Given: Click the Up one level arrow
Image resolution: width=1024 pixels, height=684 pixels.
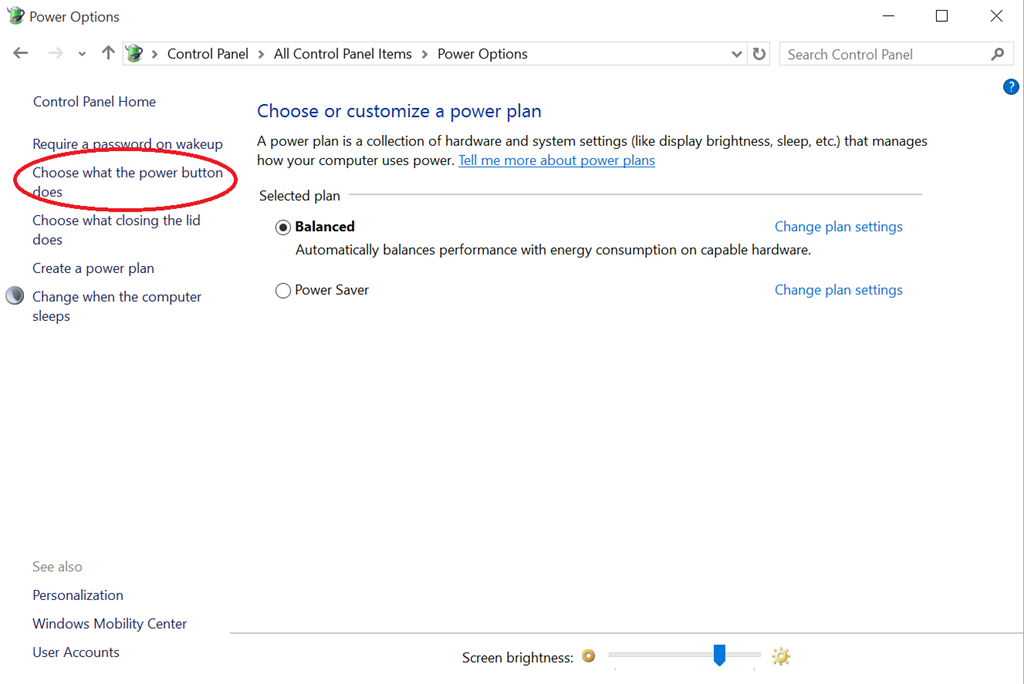Looking at the screenshot, I should pyautogui.click(x=108, y=54).
